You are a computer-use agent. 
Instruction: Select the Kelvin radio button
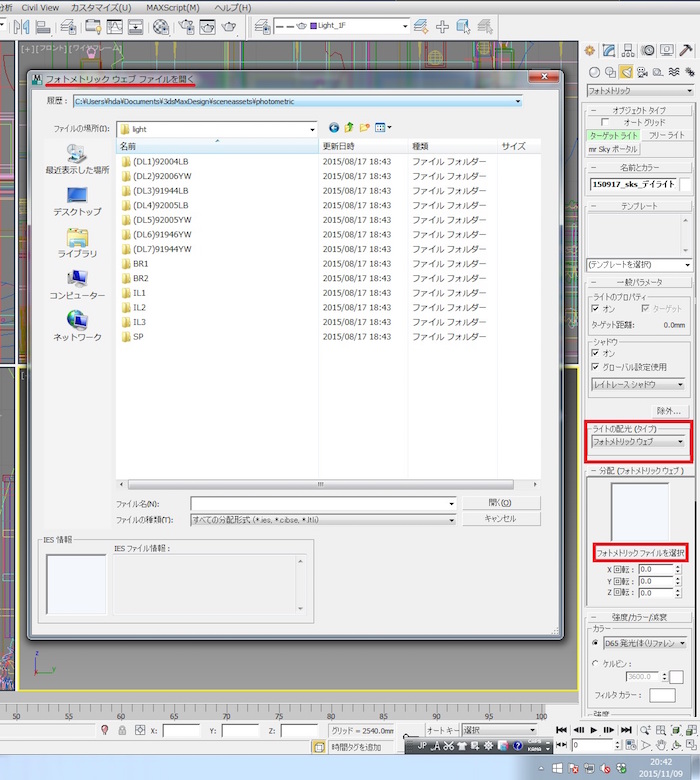click(x=596, y=663)
